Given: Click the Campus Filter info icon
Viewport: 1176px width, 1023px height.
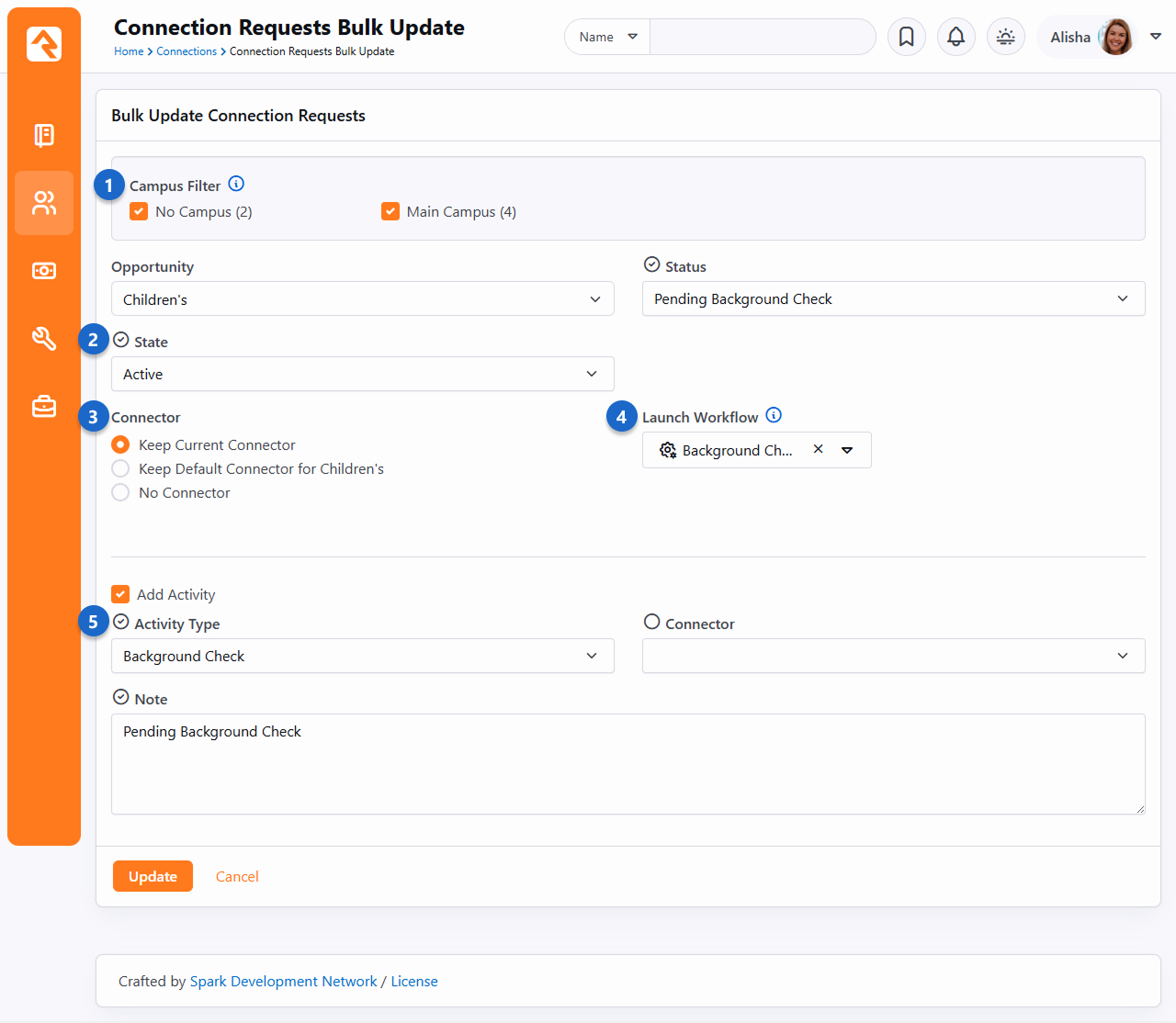Looking at the screenshot, I should point(236,184).
